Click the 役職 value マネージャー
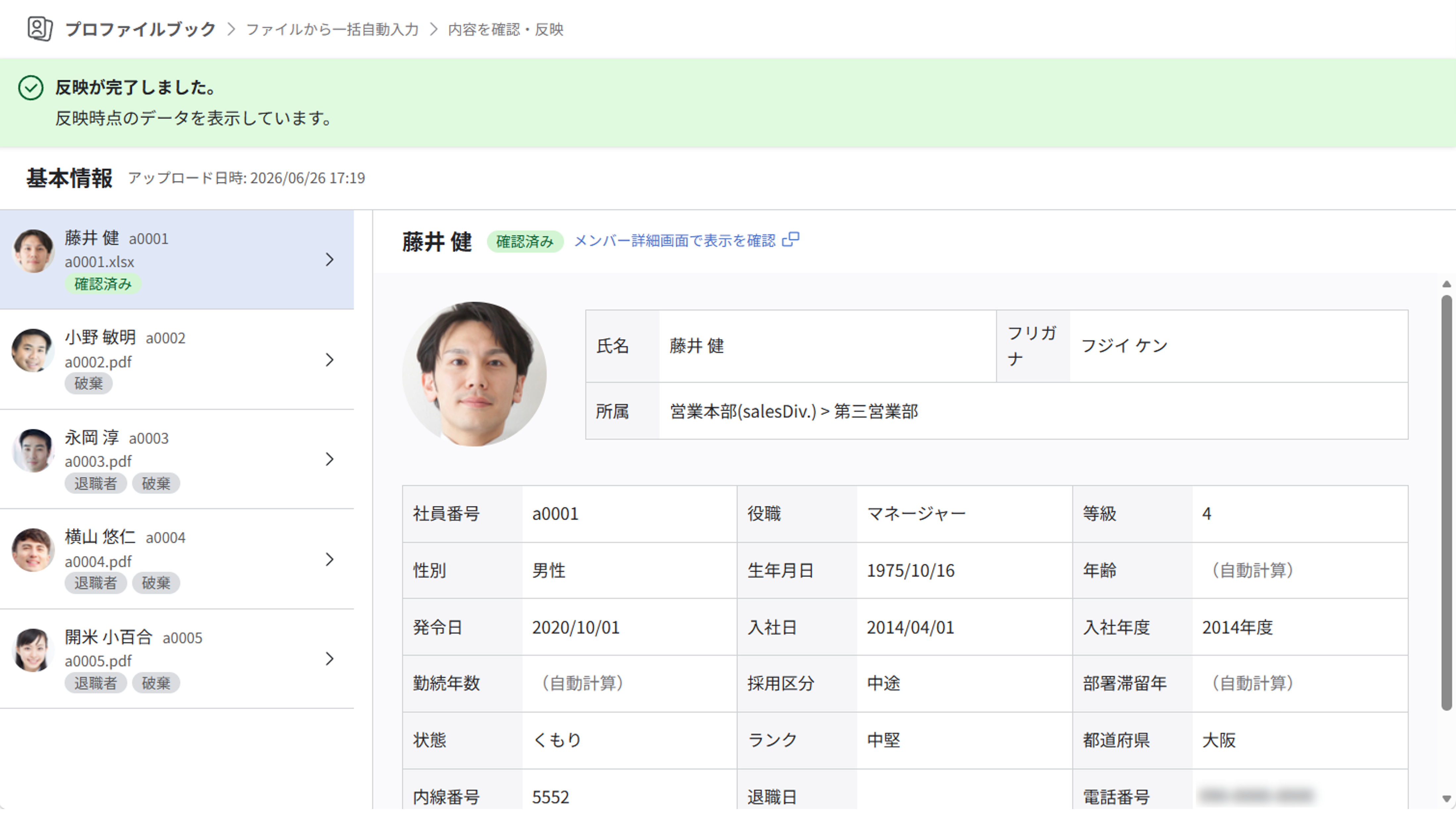Image resolution: width=1456 pixels, height=814 pixels. click(x=916, y=514)
